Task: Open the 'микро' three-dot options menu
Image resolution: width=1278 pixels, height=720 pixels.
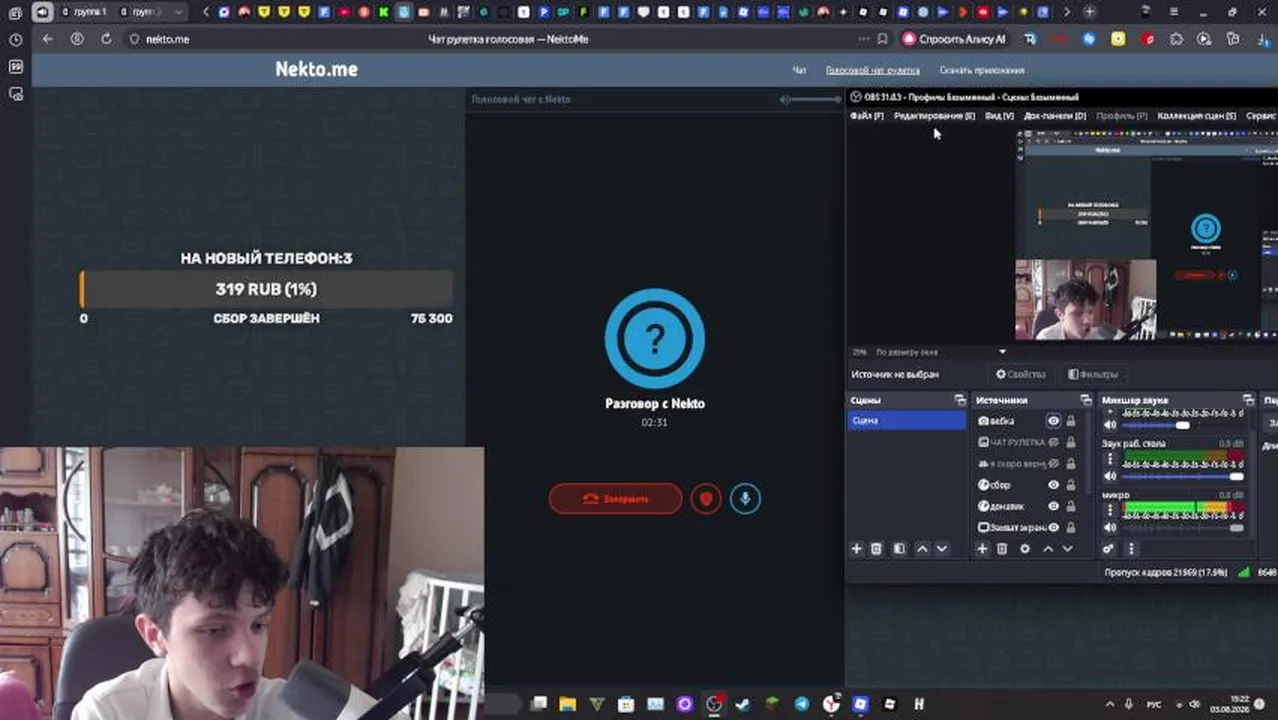Action: [1109, 510]
